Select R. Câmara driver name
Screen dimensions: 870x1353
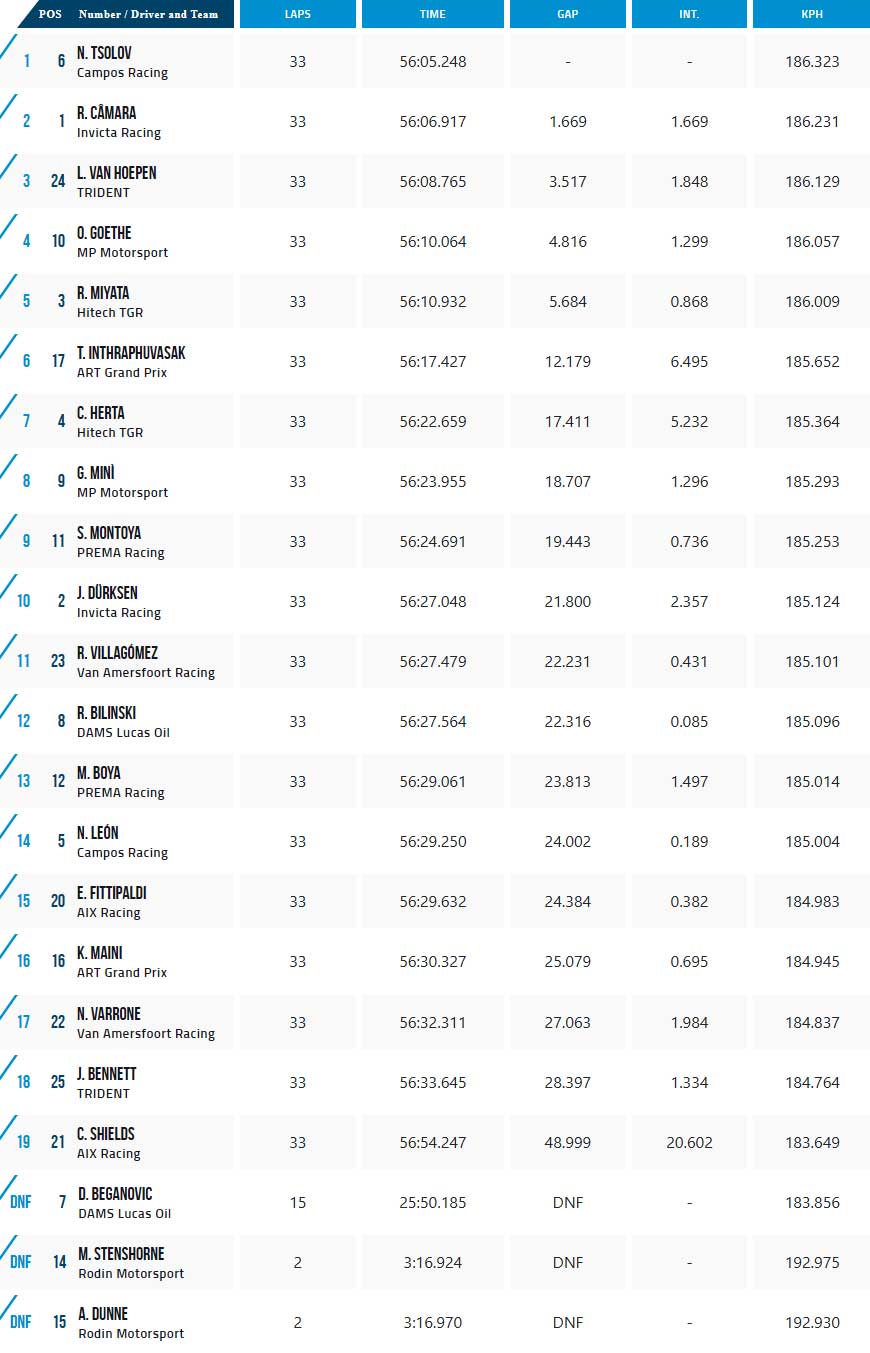click(106, 113)
